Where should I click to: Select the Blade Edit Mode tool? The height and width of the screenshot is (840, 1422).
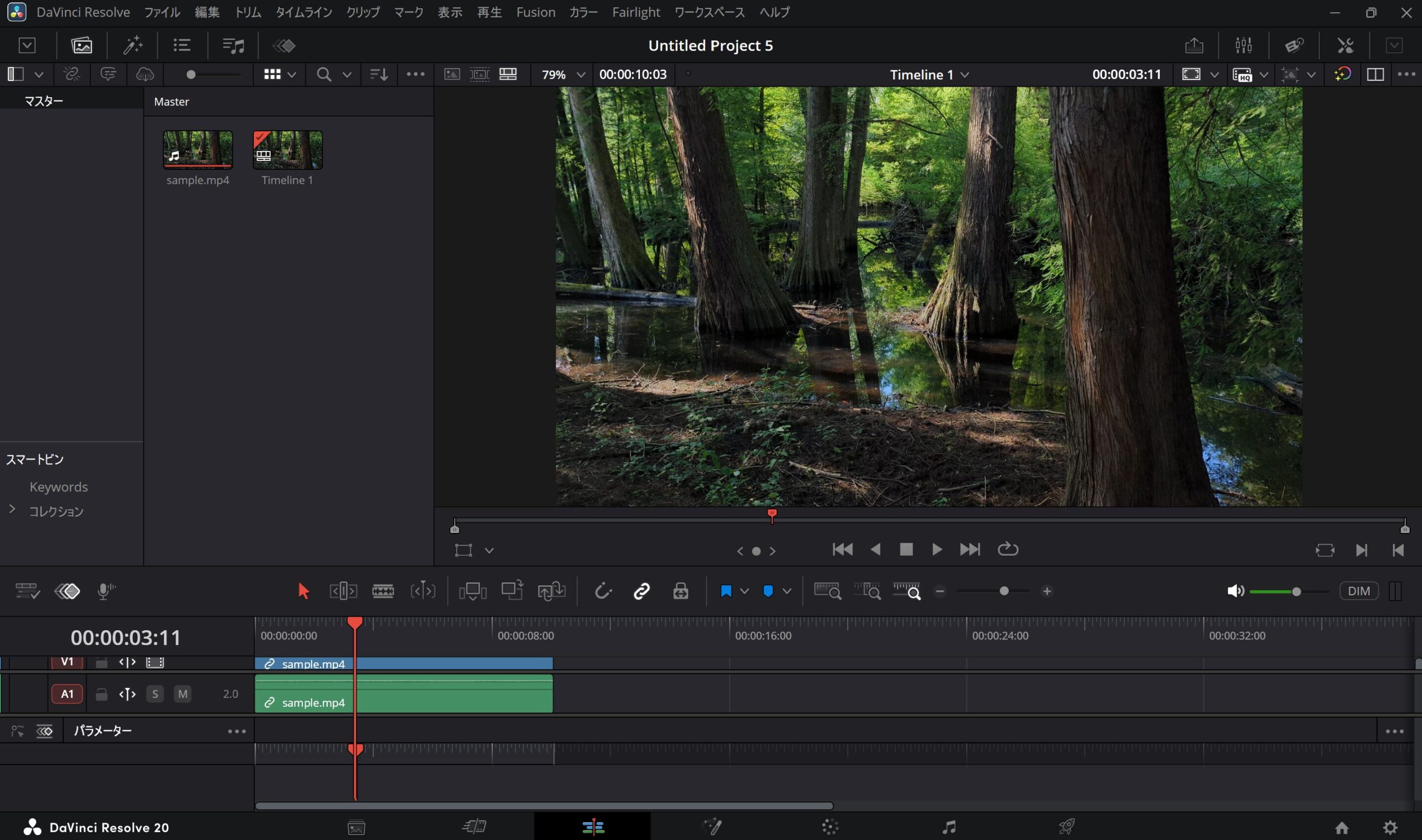pos(383,591)
